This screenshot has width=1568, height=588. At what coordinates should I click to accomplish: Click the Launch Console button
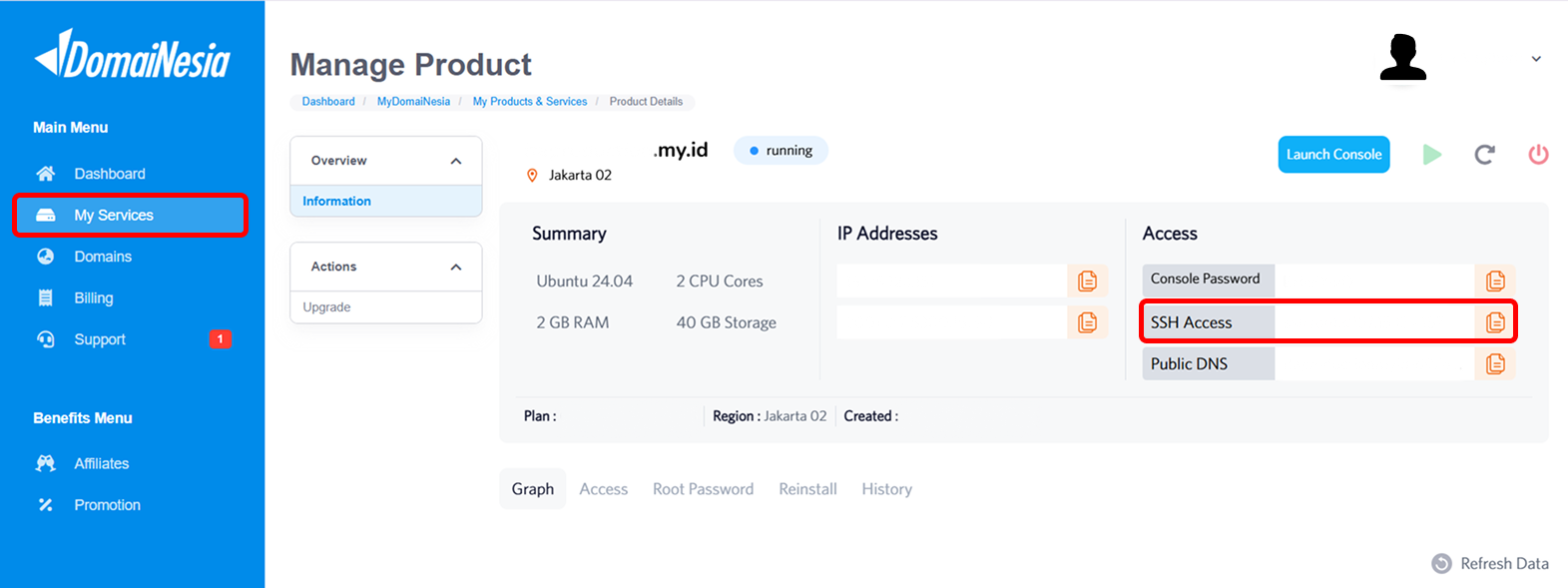pos(1333,155)
